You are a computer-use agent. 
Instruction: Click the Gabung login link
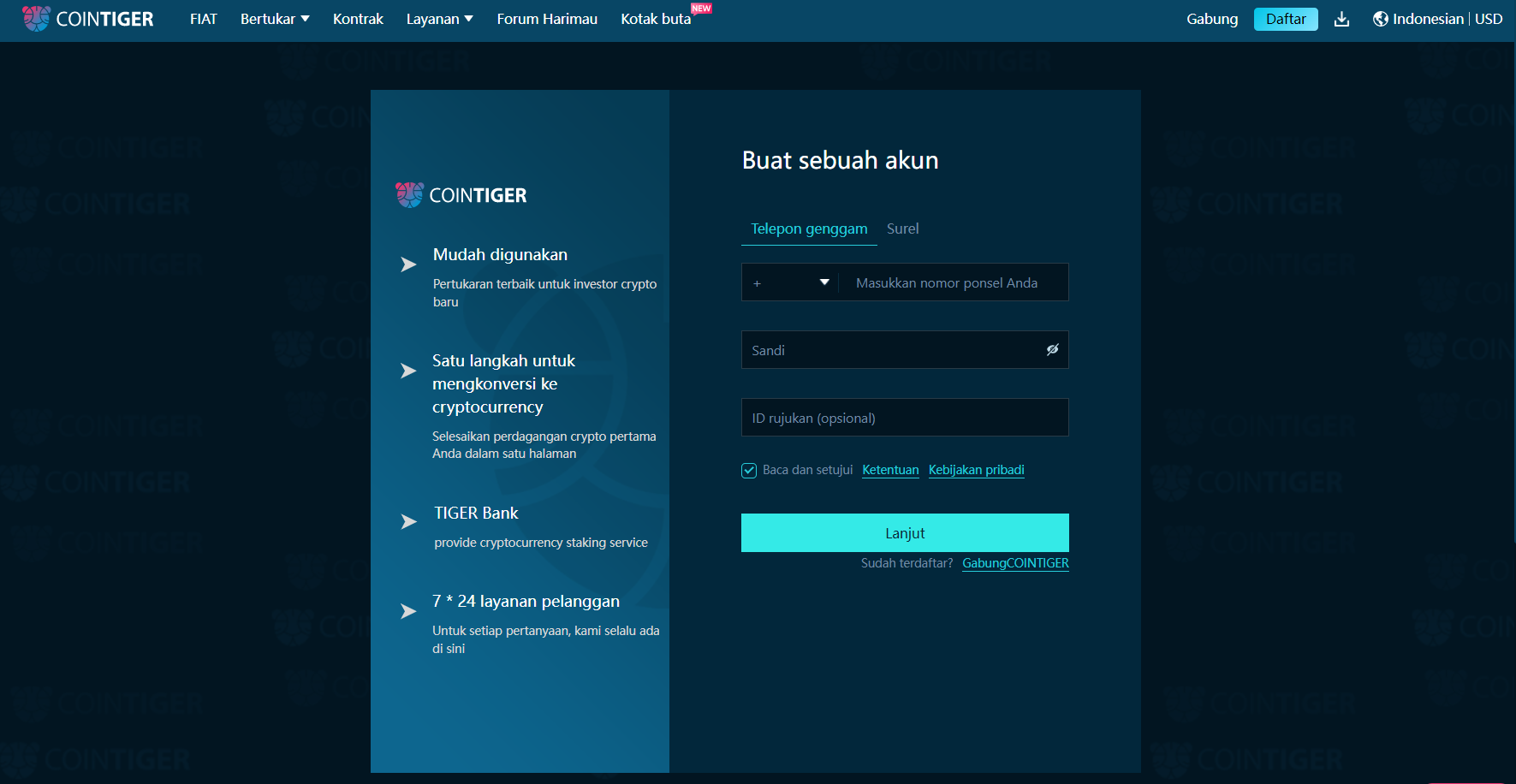[1212, 19]
